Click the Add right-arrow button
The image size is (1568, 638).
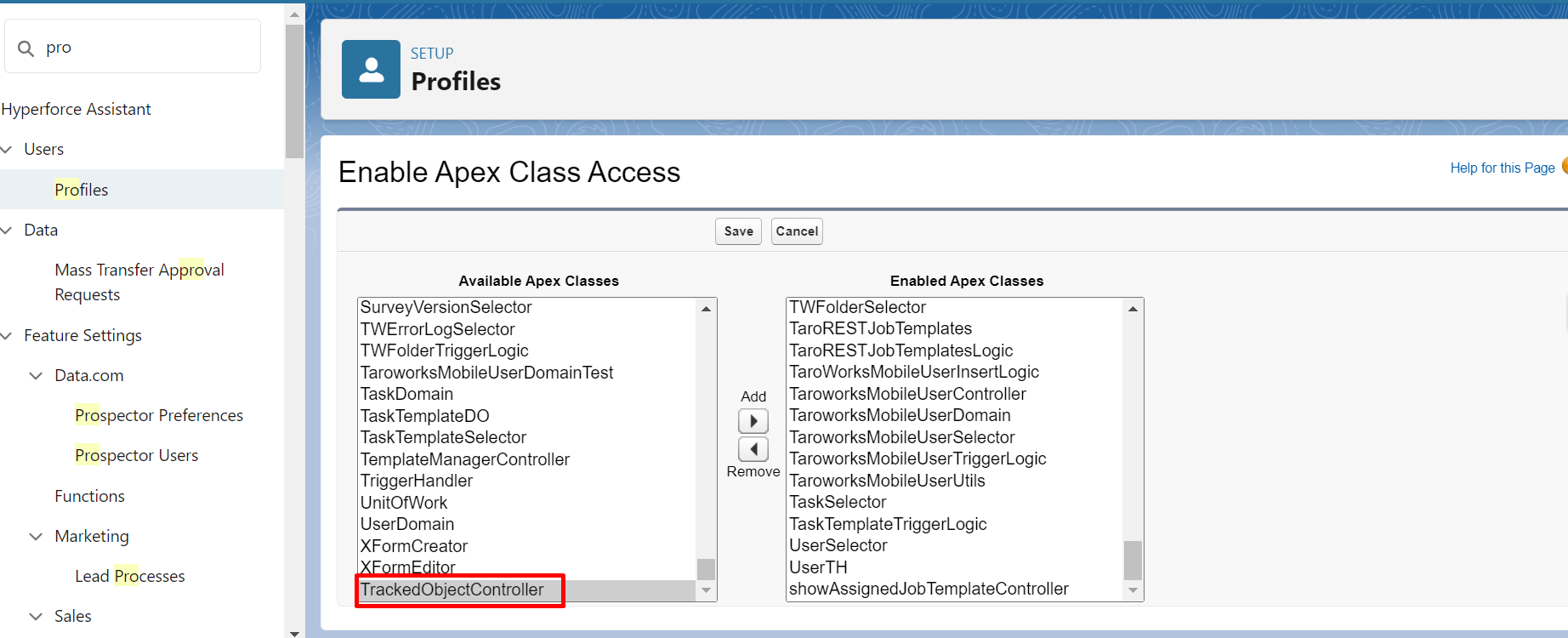tap(753, 421)
